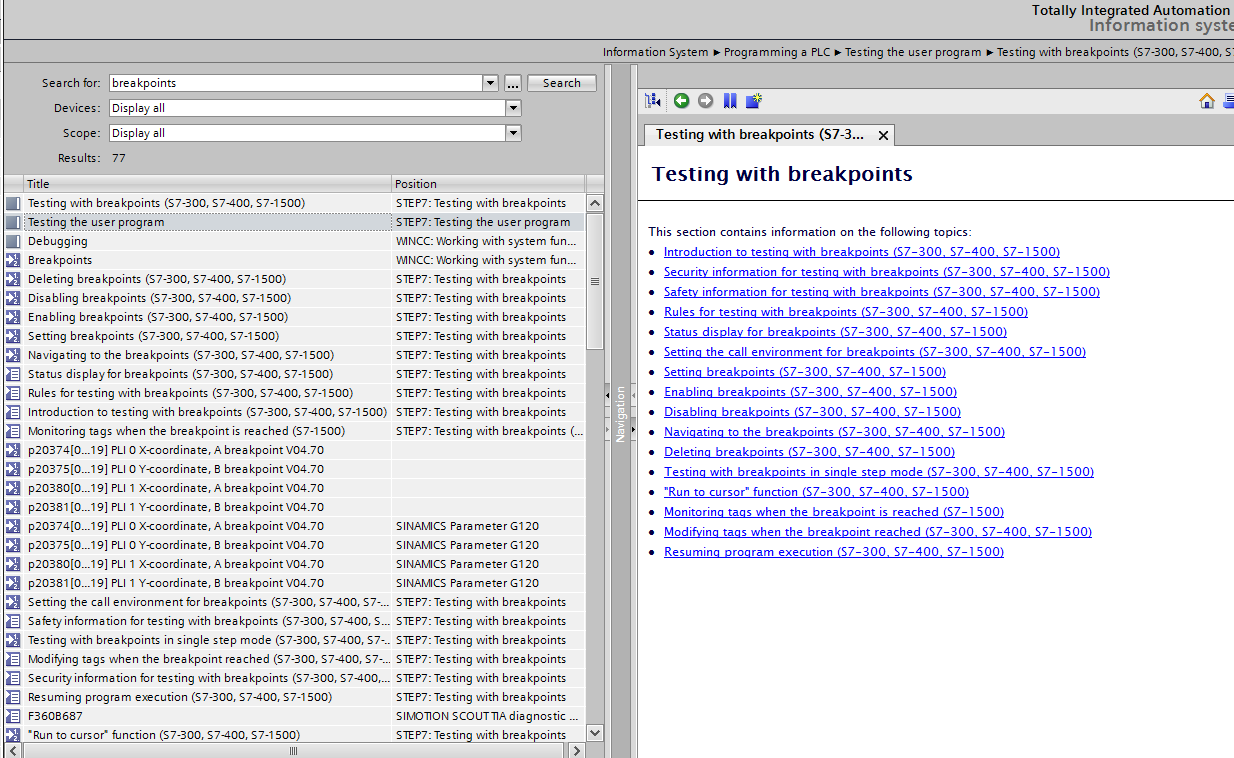The width and height of the screenshot is (1234, 758).
Task: Click the results list scroll-up arrow
Action: coord(595,203)
